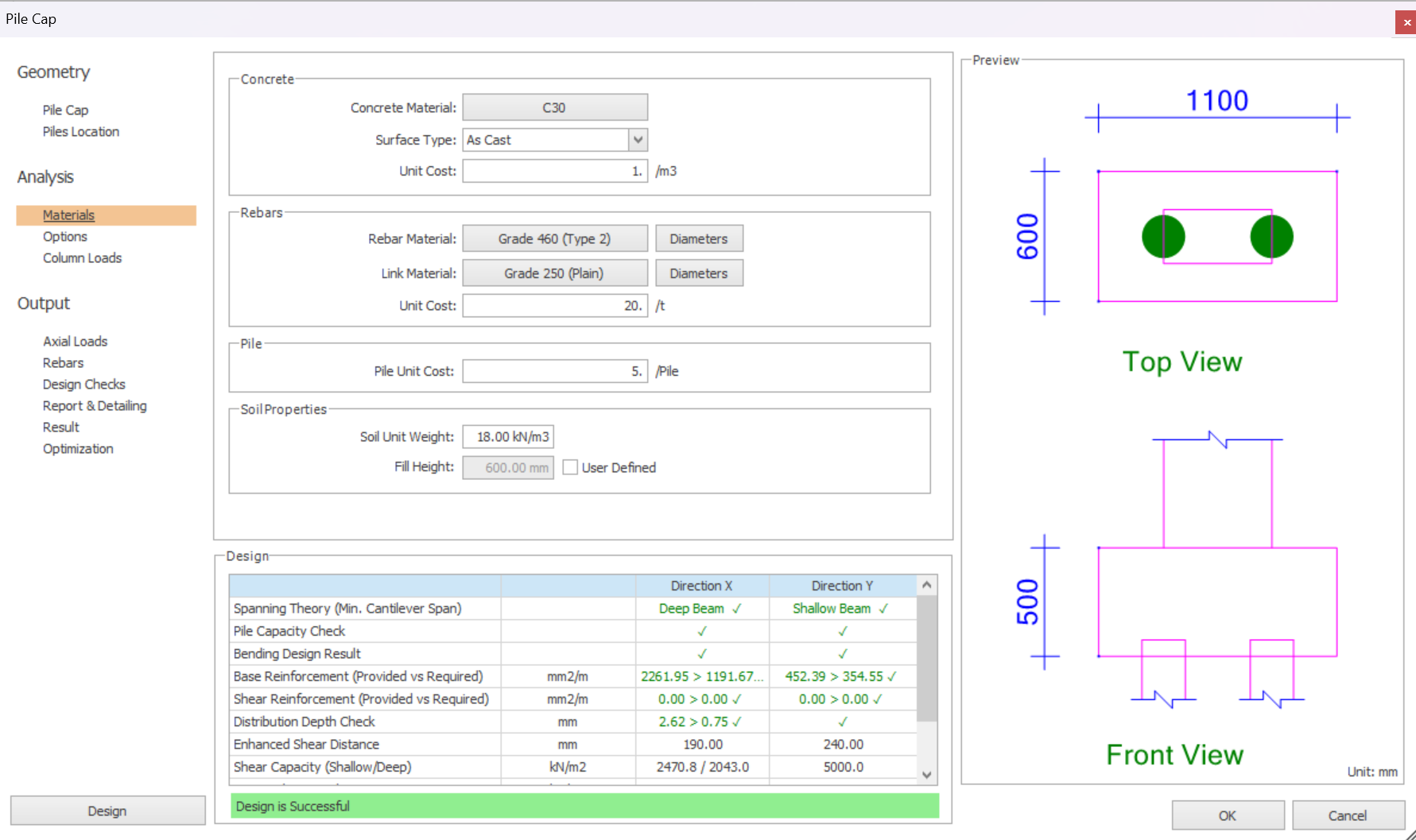The width and height of the screenshot is (1416, 840).
Task: Open the Surface Type dropdown
Action: tap(638, 140)
